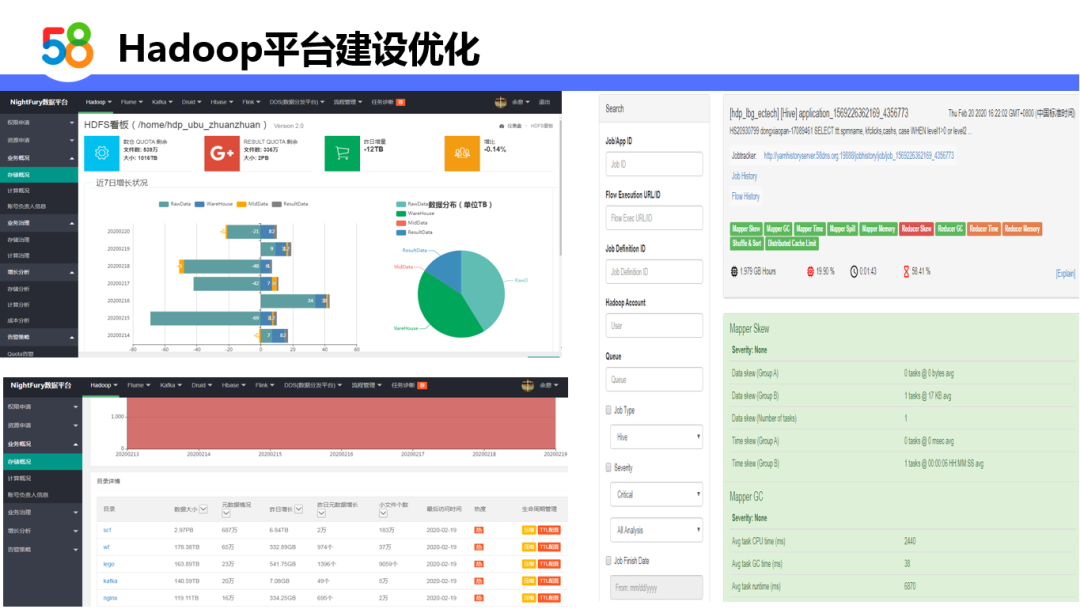This screenshot has height=609, width=1080.
Task: Click the Queue input field
Action: (654, 379)
